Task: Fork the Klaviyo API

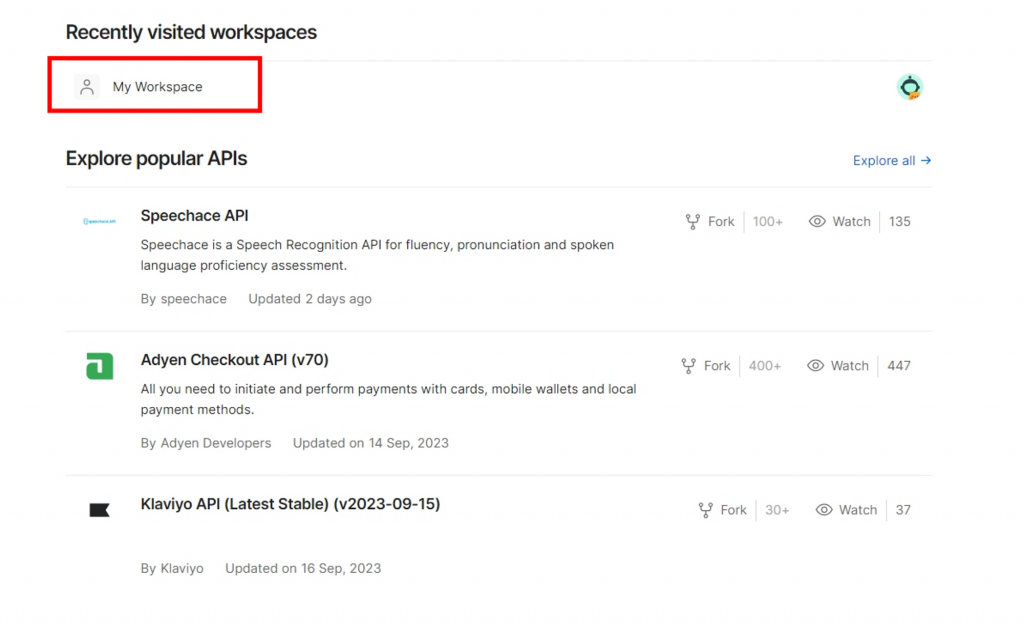Action: pos(722,510)
